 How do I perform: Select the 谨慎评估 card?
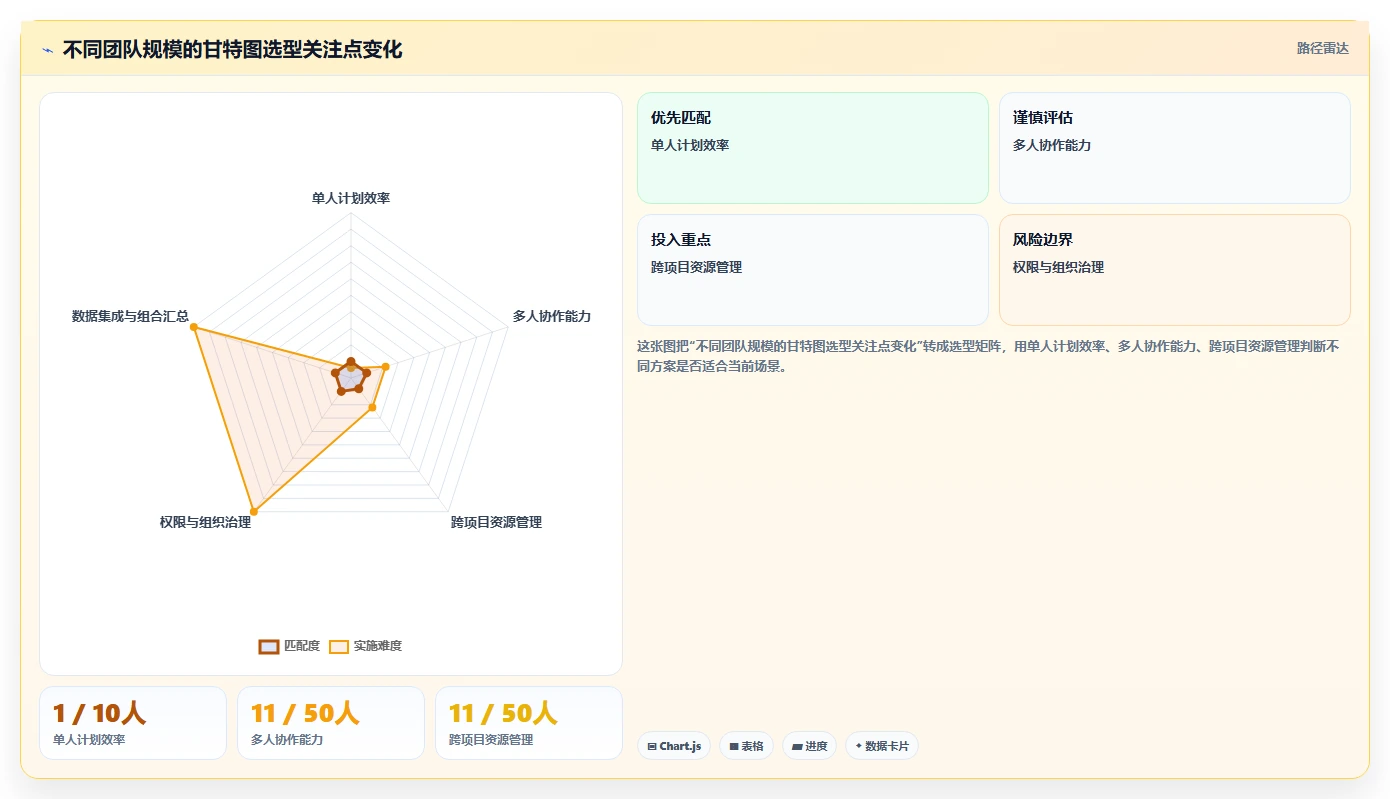pyautogui.click(x=1175, y=148)
